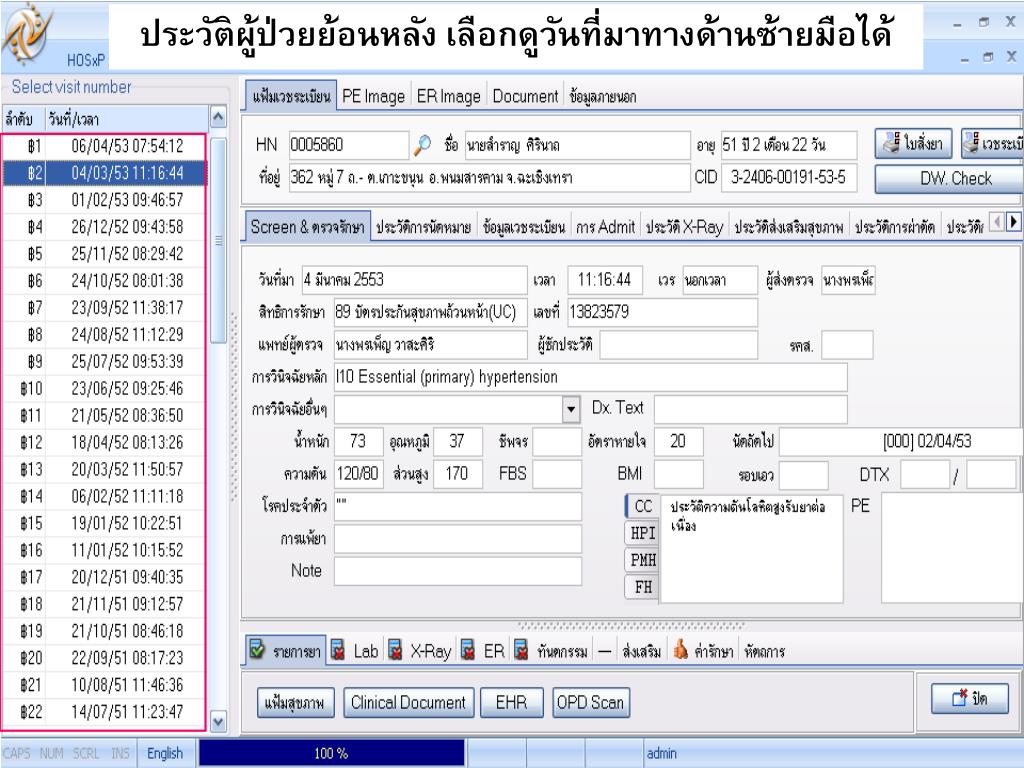The image size is (1024, 768).
Task: Select the แฟ้มเวชระเบียน tab
Action: pyautogui.click(x=291, y=96)
